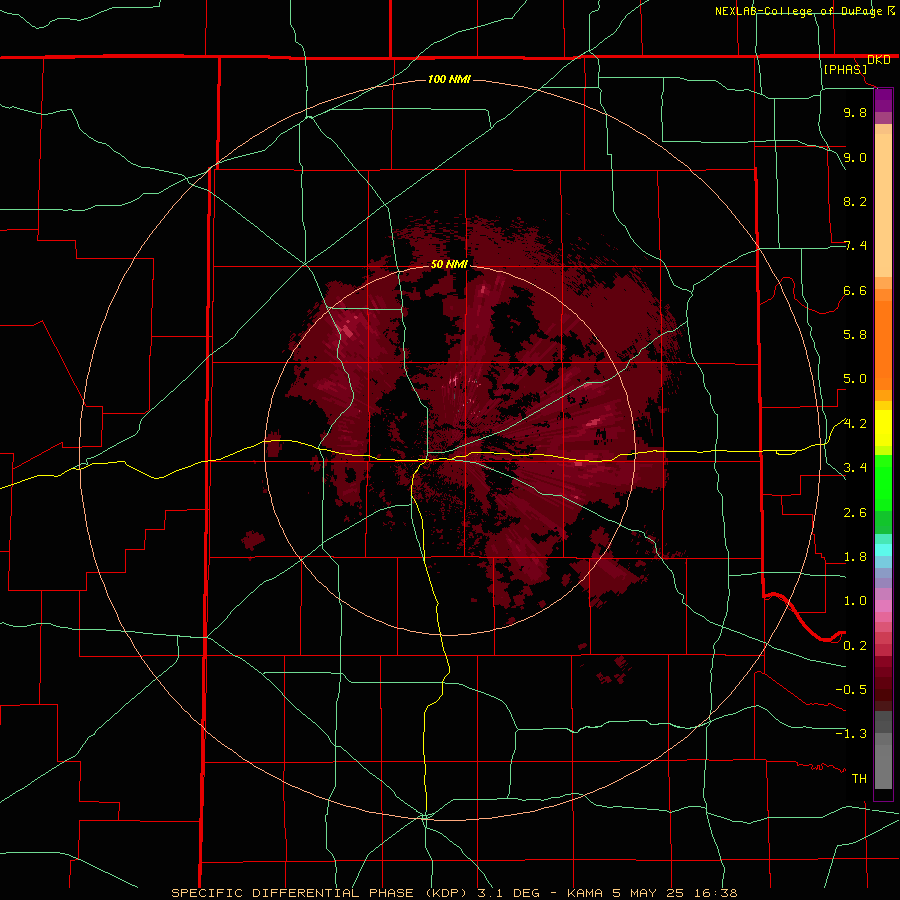Click the 100 NMI range ring label

pyautogui.click(x=449, y=79)
